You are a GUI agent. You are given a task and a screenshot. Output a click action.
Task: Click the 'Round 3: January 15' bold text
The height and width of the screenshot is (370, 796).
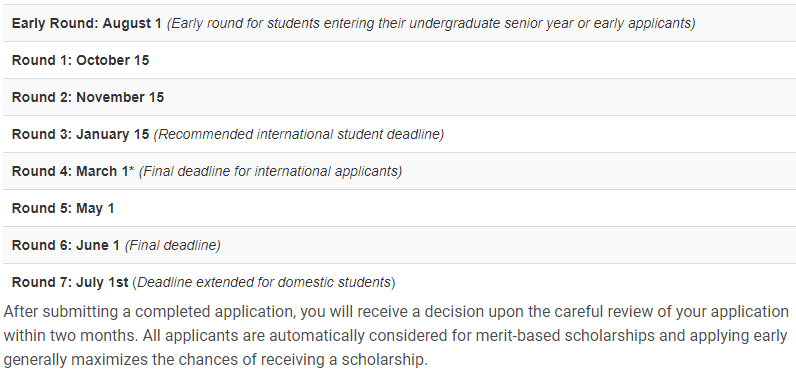tap(81, 134)
